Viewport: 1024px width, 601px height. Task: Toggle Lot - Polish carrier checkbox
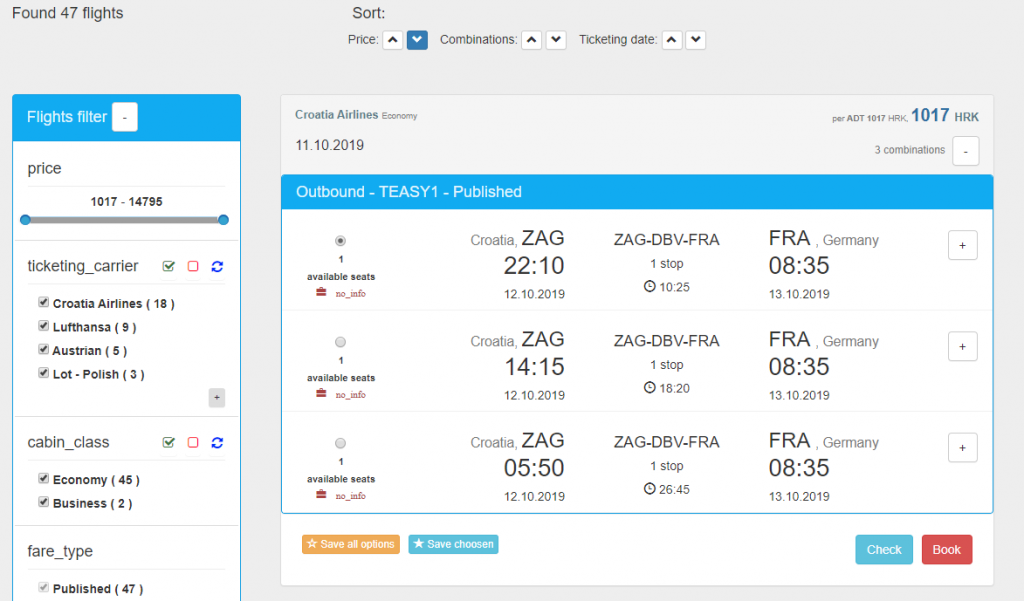[x=44, y=372]
